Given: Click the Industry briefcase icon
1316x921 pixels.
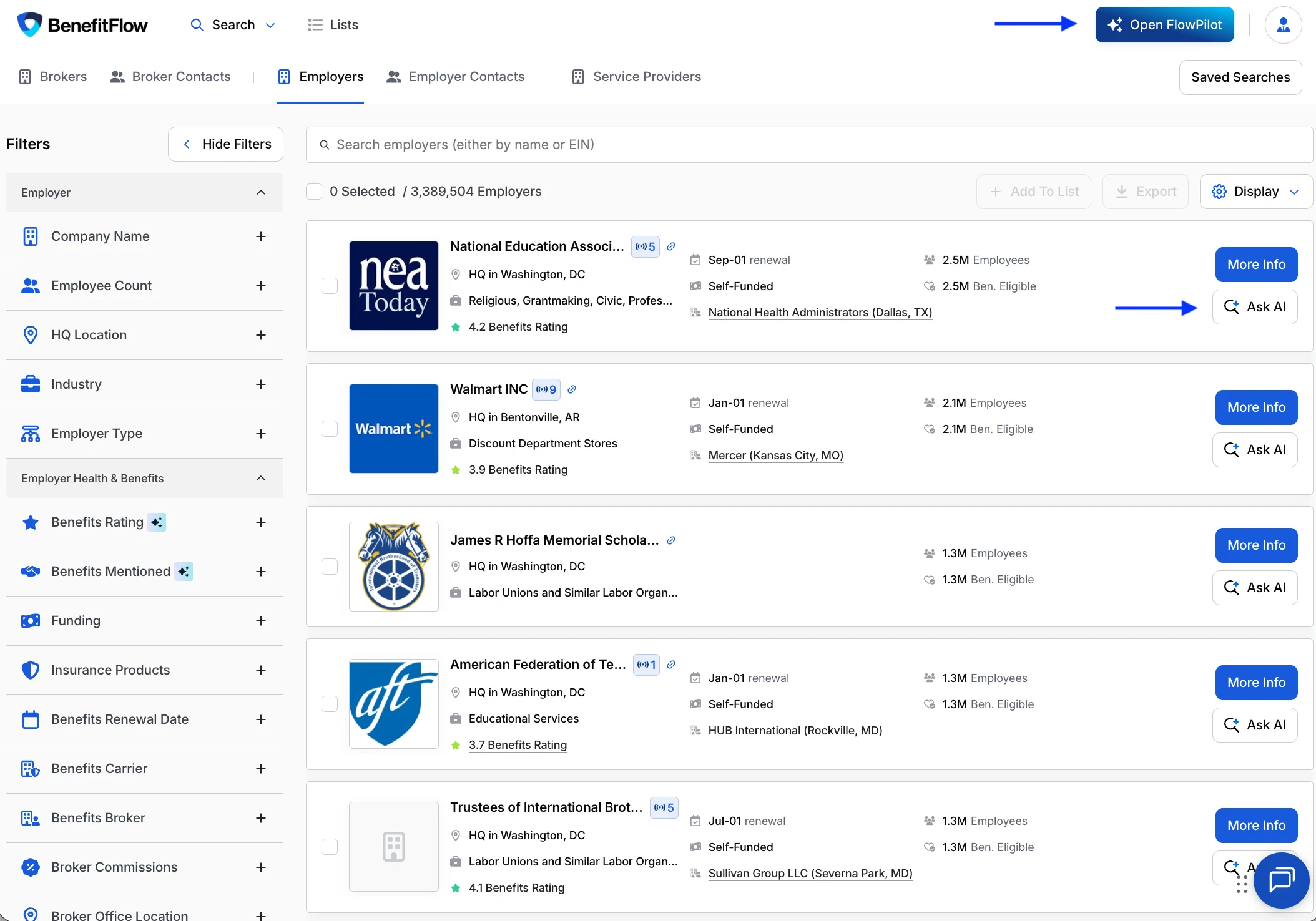Looking at the screenshot, I should point(31,384).
